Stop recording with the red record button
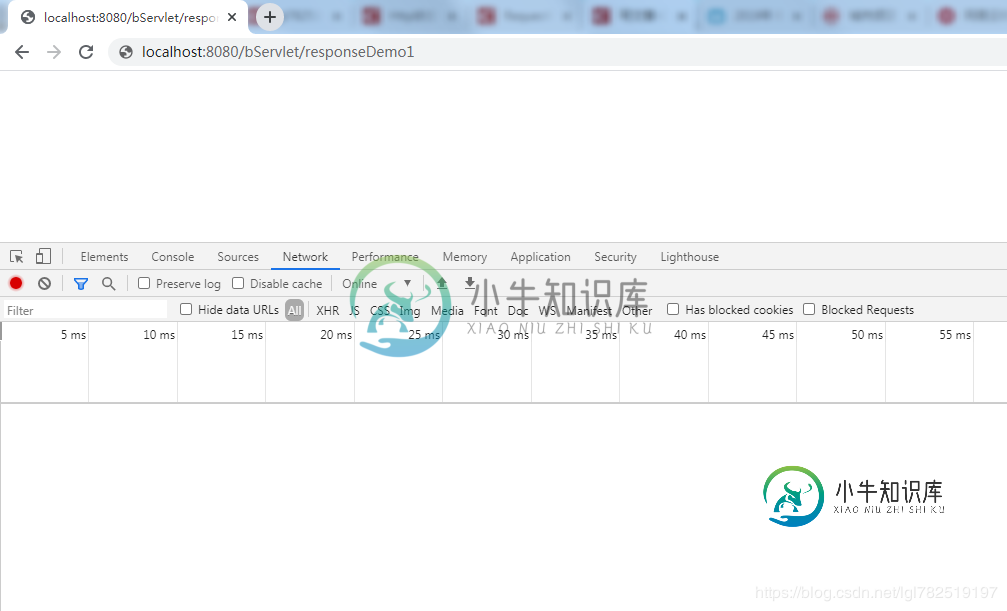Viewport: 1007px width, 611px height. 16,283
